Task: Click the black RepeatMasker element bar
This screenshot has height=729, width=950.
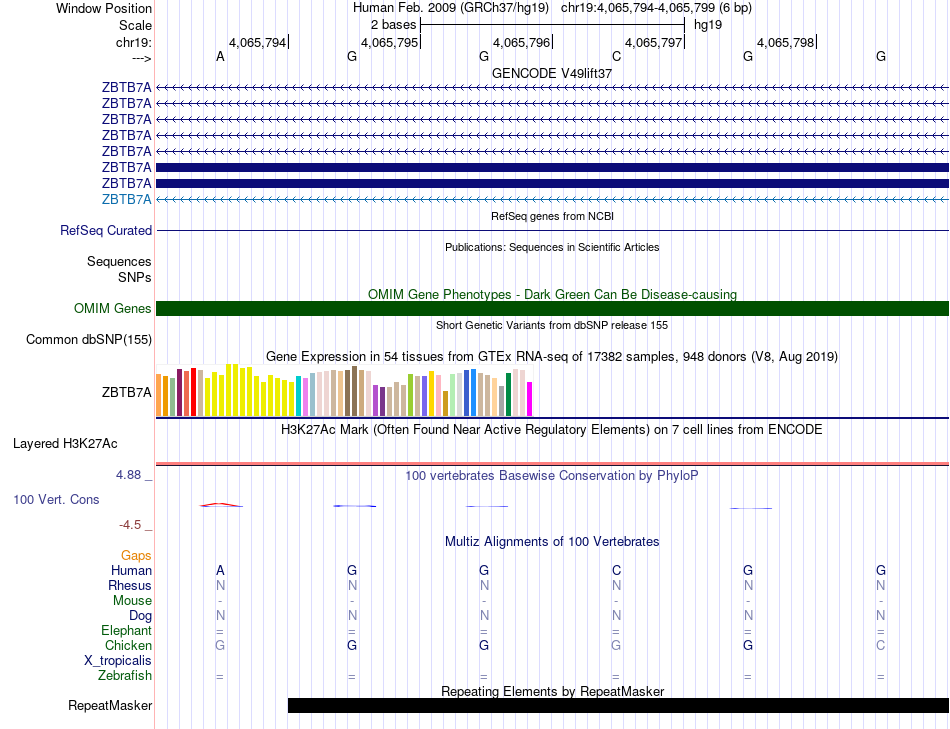Action: pyautogui.click(x=619, y=705)
